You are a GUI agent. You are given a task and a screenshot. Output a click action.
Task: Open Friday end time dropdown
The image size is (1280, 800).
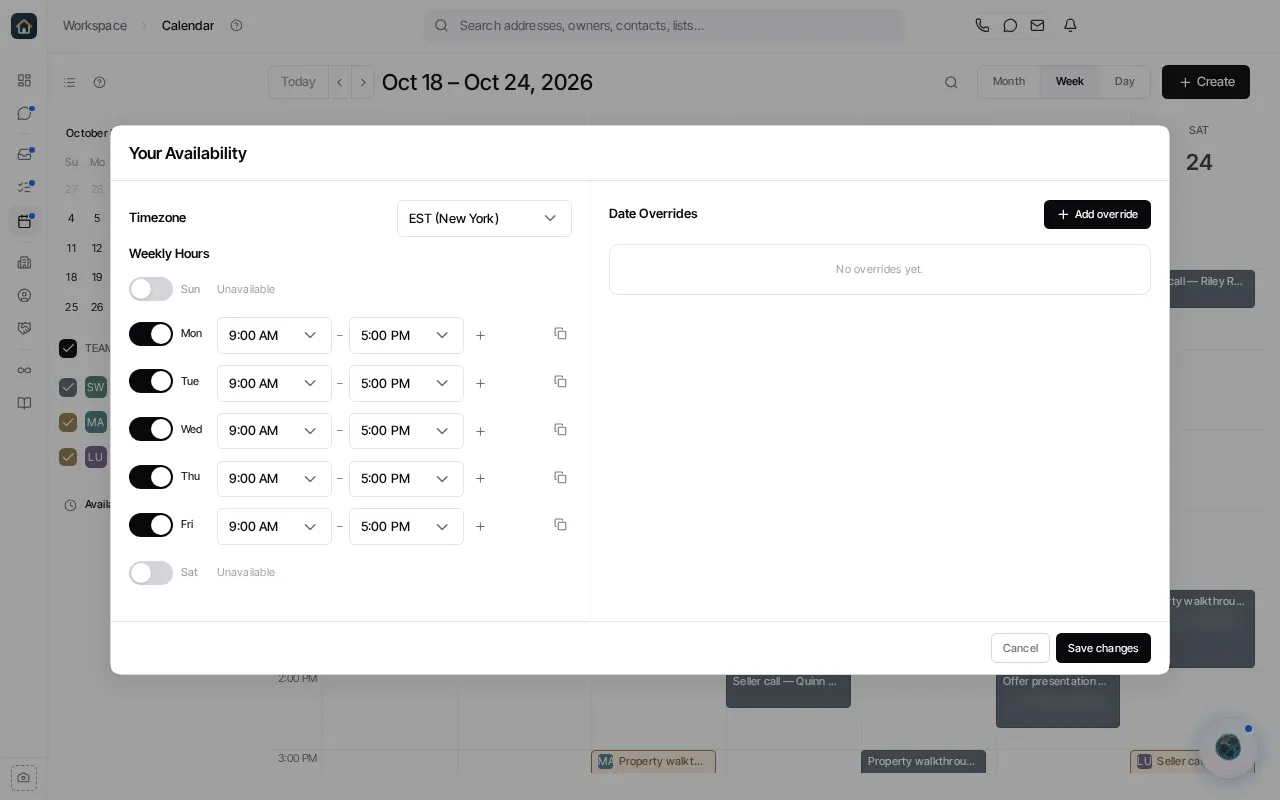point(406,526)
